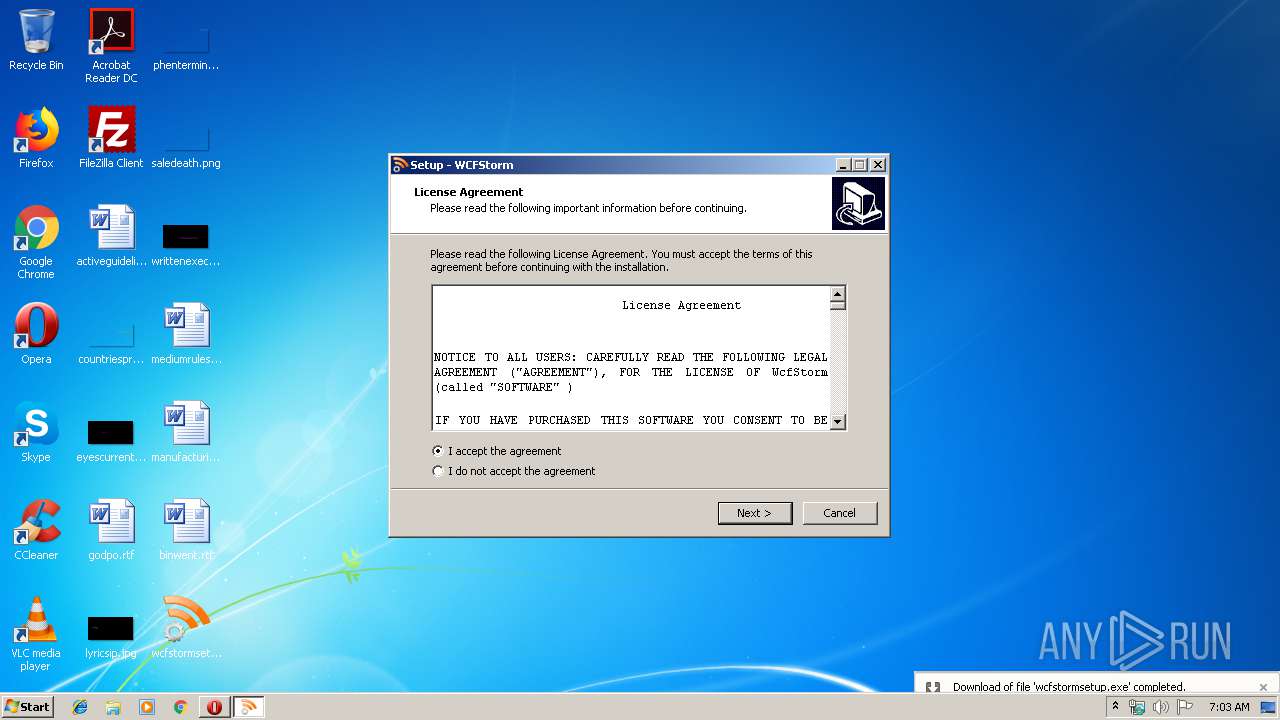This screenshot has height=720, width=1280.
Task: Open Internet Explorer from taskbar
Action: (x=80, y=707)
